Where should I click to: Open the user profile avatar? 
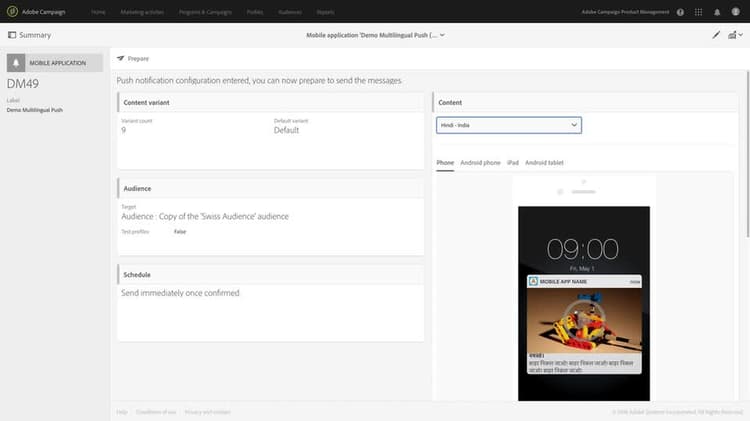click(x=736, y=12)
